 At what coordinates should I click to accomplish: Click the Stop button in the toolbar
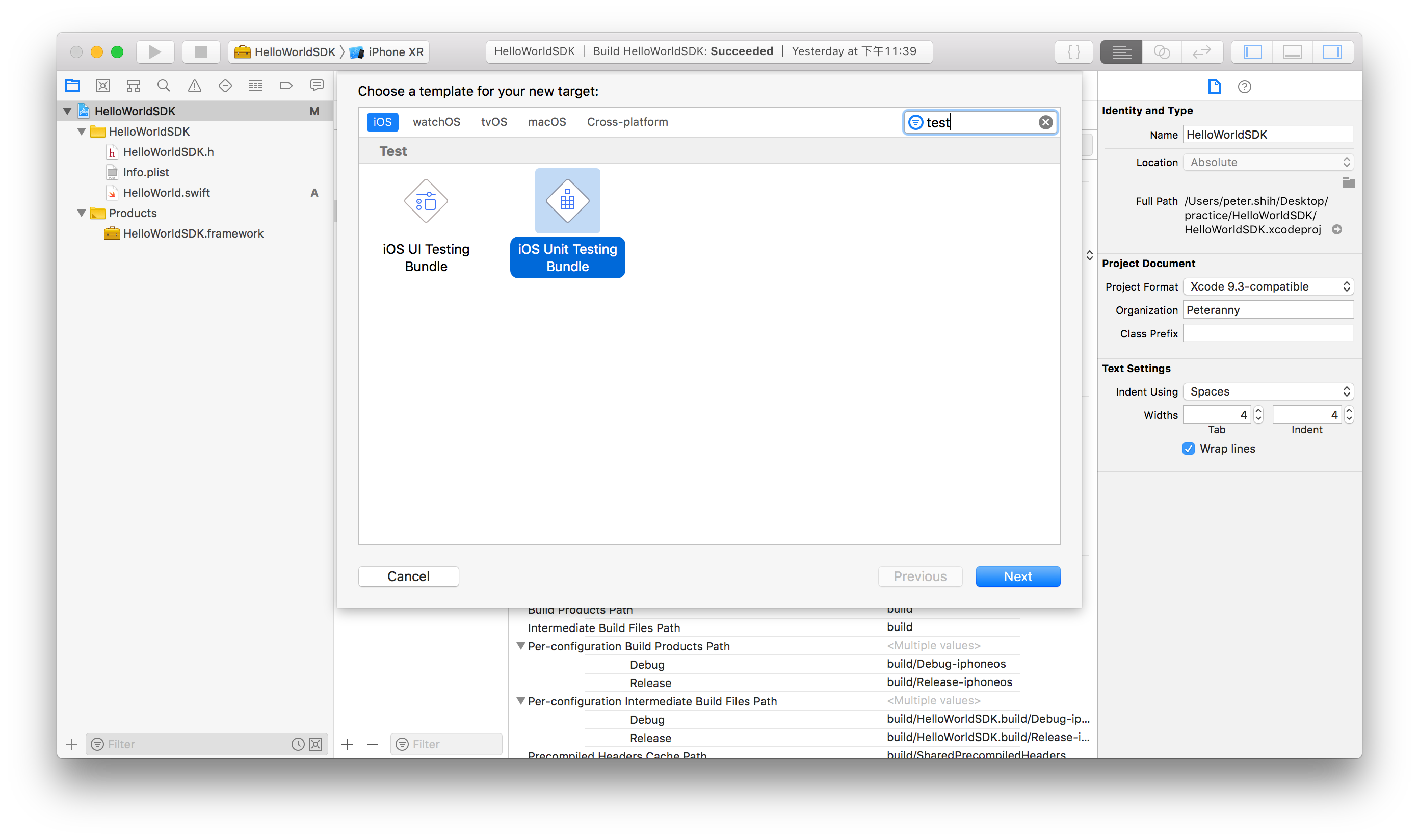click(201, 52)
